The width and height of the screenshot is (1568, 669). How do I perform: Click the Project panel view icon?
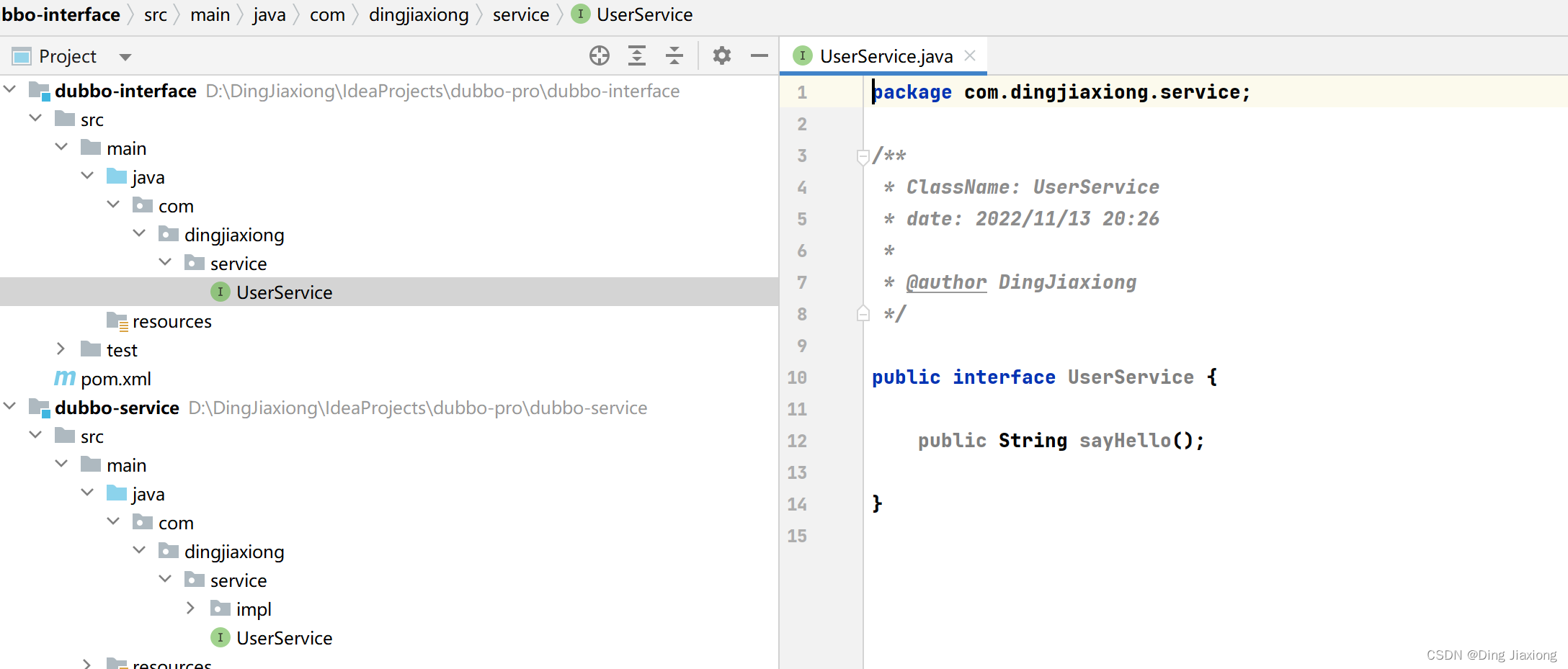22,56
